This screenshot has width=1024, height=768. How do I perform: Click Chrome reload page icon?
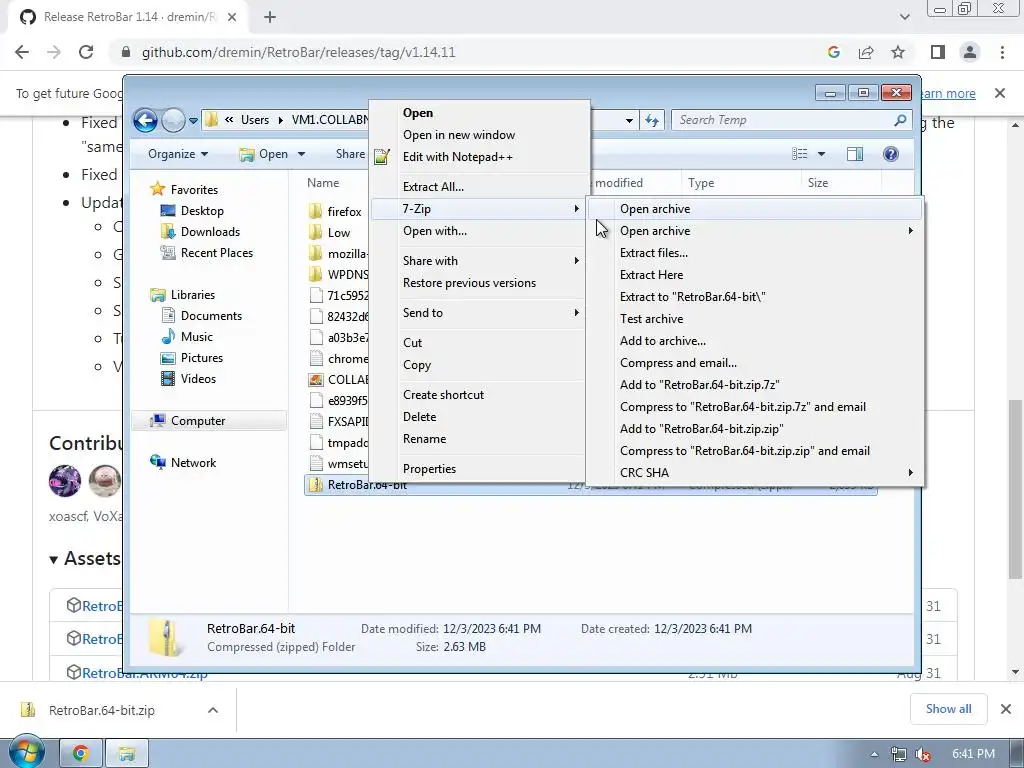[86, 52]
